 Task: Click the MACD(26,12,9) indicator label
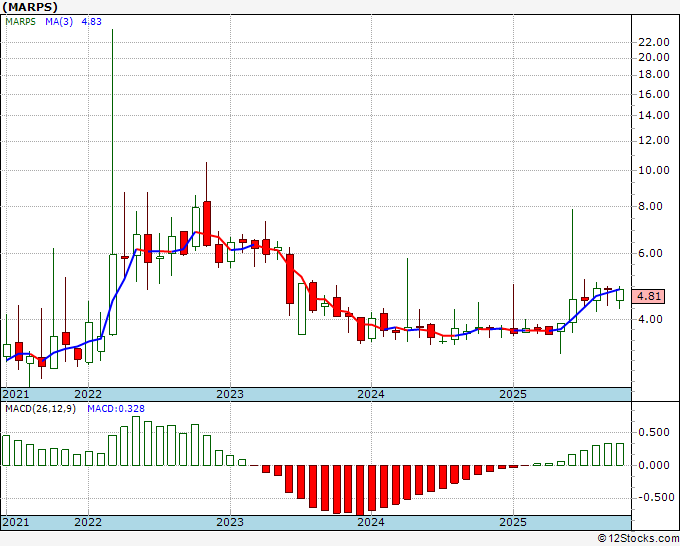(40, 409)
